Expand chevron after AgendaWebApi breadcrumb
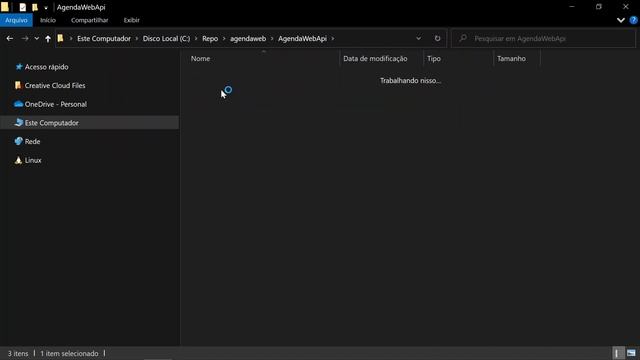640x360 pixels. pos(333,38)
